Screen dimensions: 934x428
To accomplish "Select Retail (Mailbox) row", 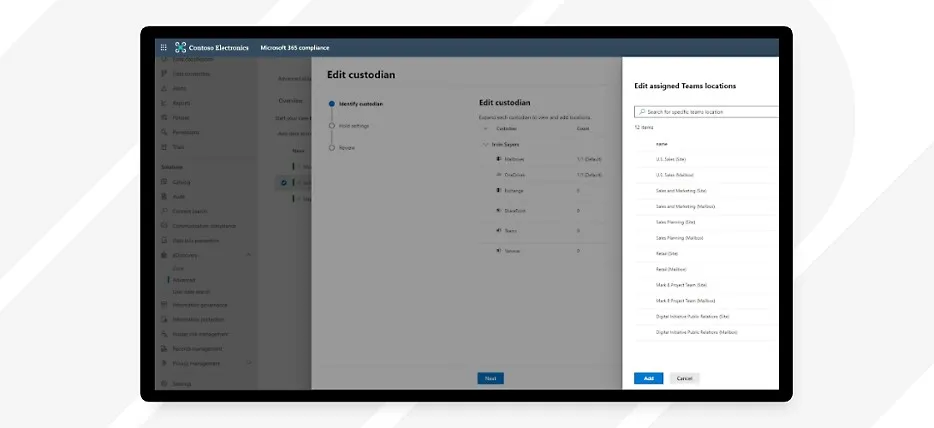I will pos(706,269).
